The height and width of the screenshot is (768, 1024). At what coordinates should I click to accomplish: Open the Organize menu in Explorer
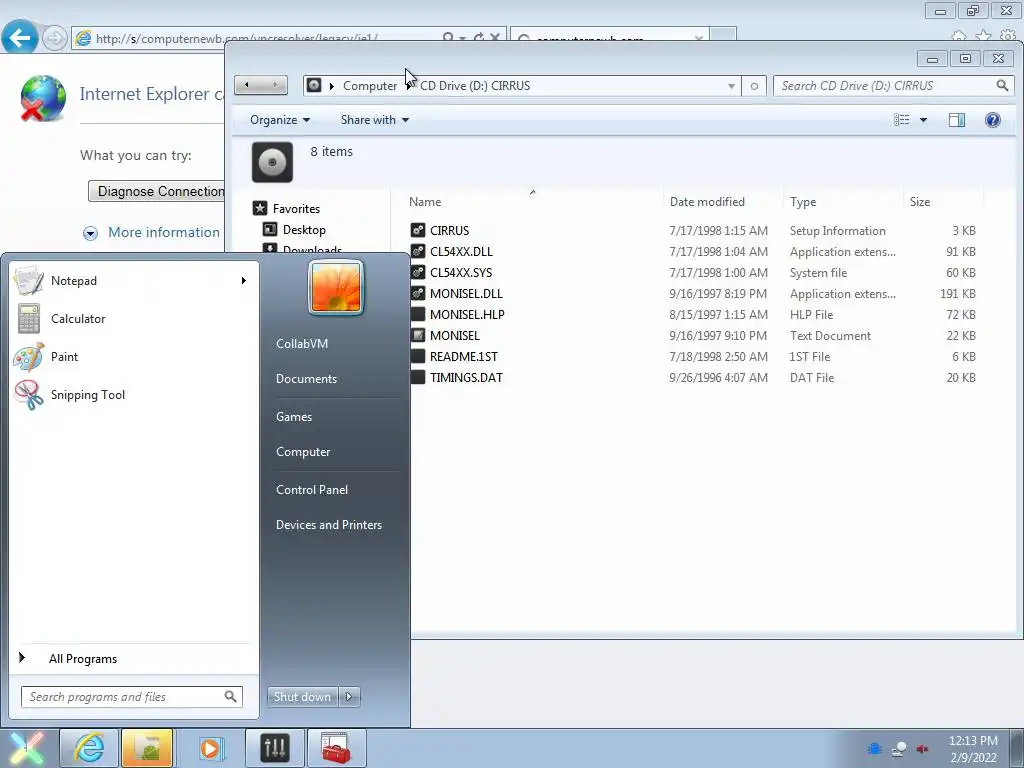coord(280,120)
